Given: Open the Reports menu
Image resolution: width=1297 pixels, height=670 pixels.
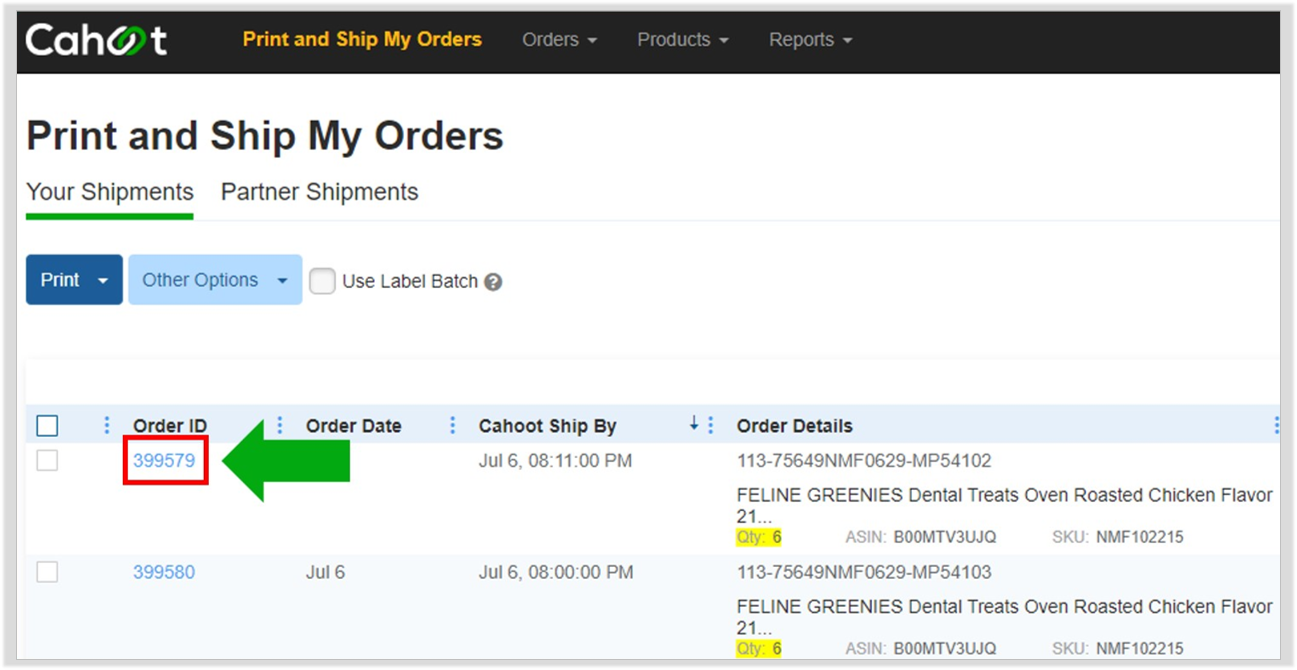Looking at the screenshot, I should 811,40.
